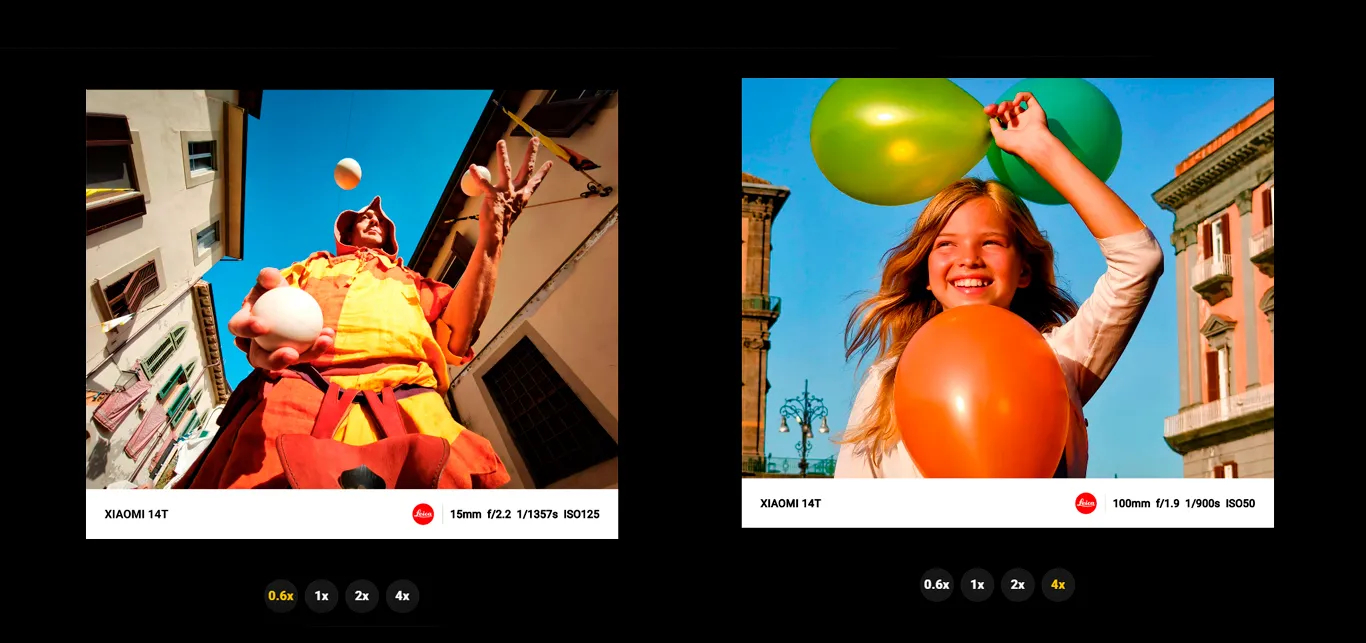Screen dimensions: 1366x643
Task: Click the egg in the juggler's lower hand
Action: [x=287, y=317]
